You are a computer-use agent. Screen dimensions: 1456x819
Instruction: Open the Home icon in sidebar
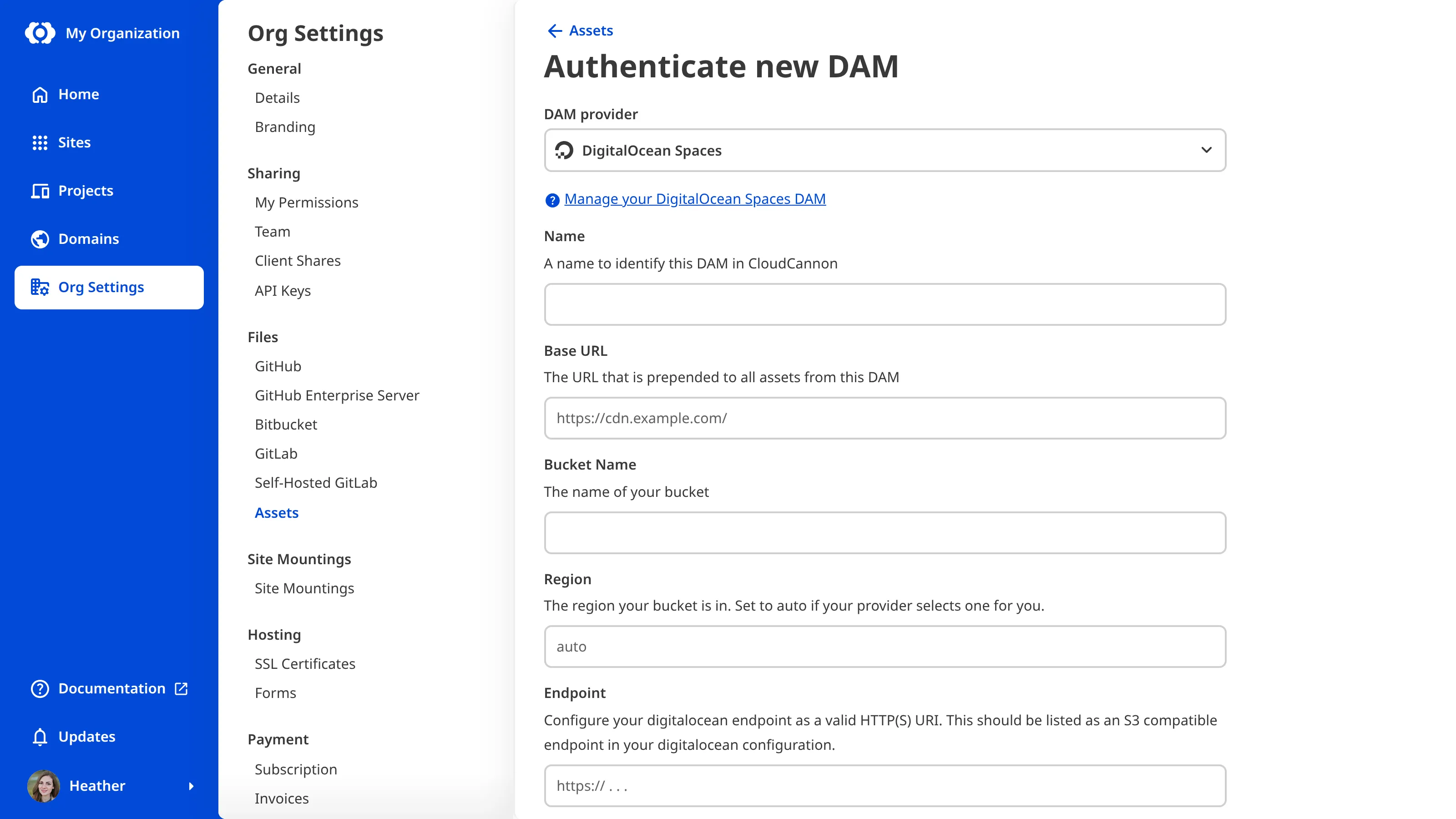click(40, 94)
